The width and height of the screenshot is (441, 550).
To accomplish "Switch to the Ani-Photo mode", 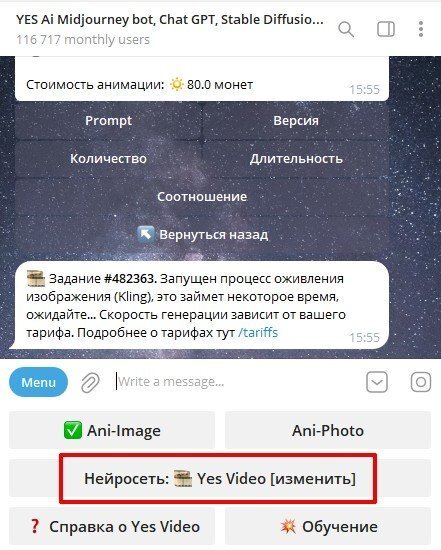I will click(x=328, y=430).
